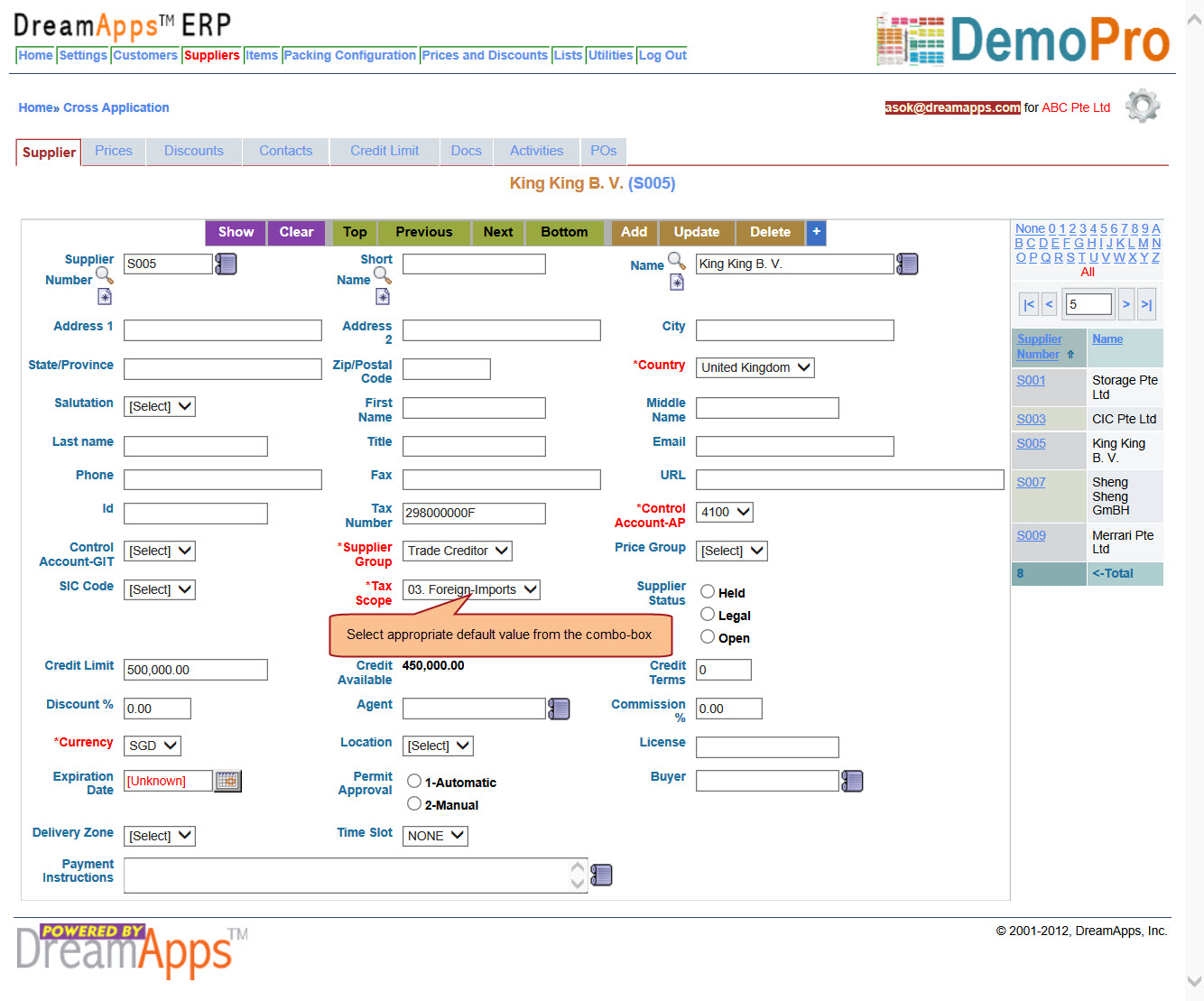Click document icon below Supplier Number label
This screenshot has width=1204, height=1001.
(x=105, y=297)
